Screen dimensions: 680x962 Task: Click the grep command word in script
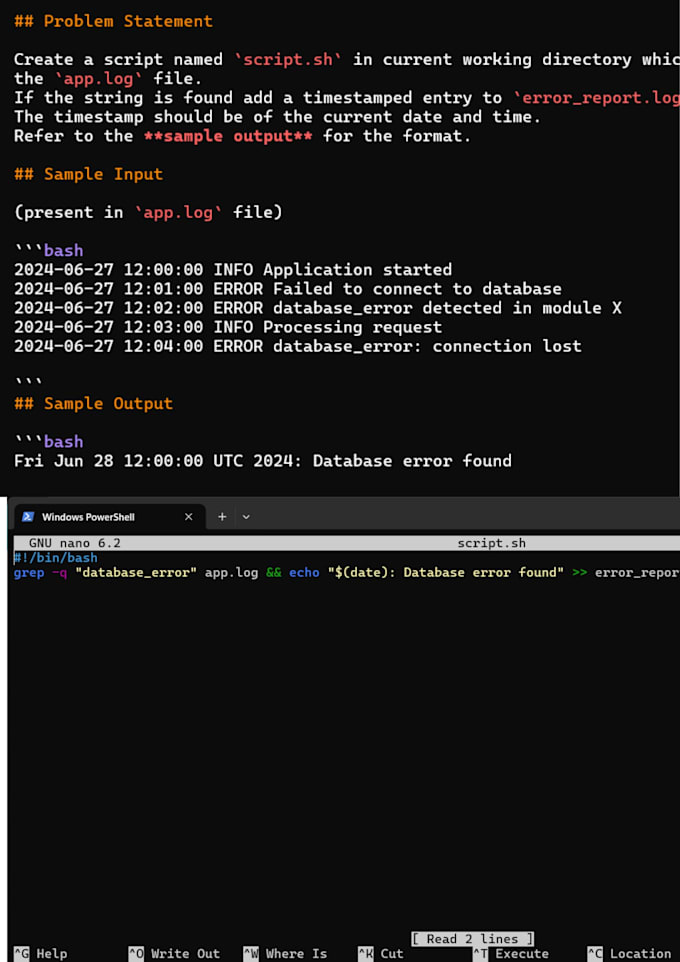tap(29, 573)
